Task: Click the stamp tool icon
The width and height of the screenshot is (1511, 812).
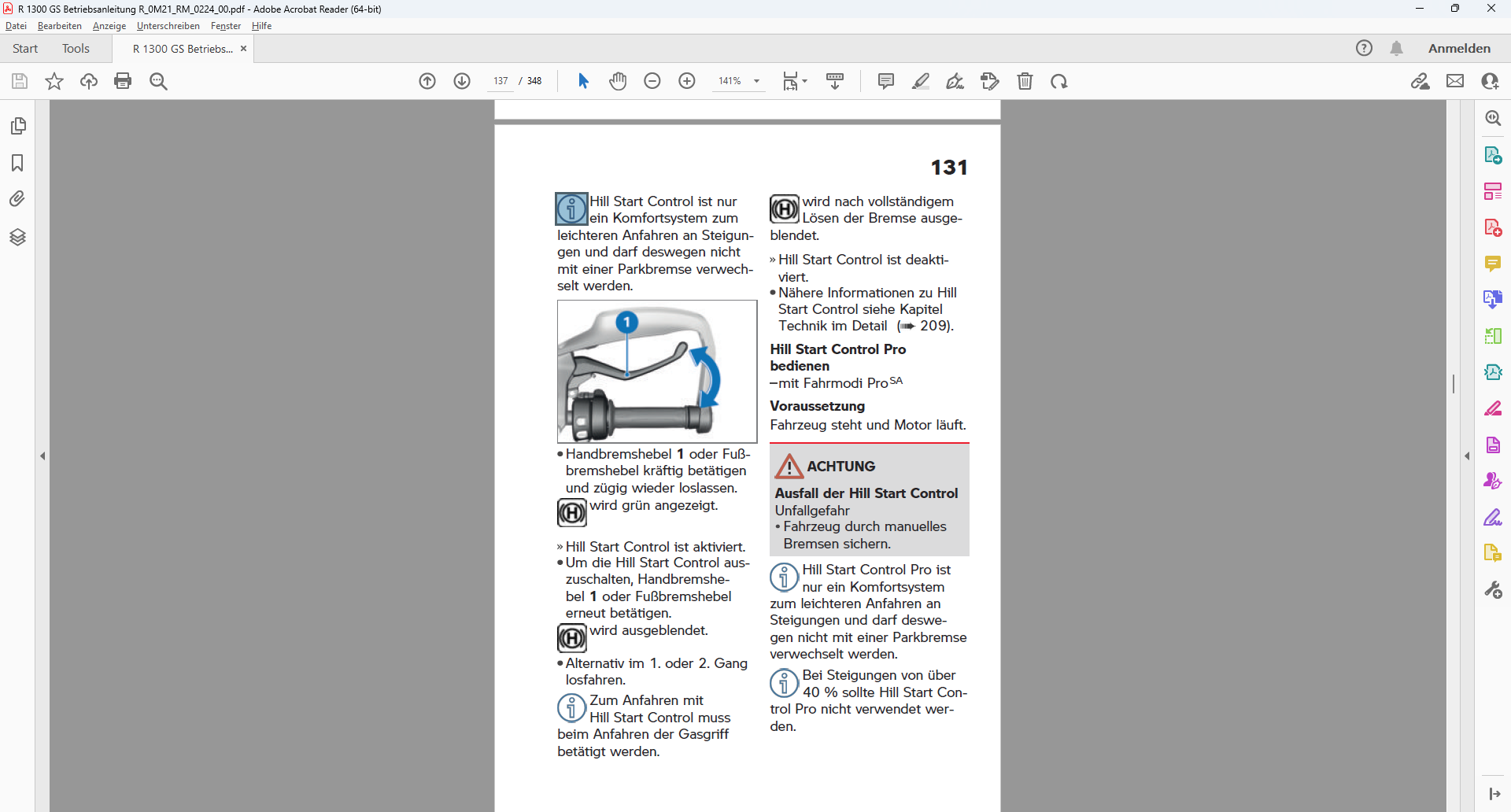Action: coord(990,81)
